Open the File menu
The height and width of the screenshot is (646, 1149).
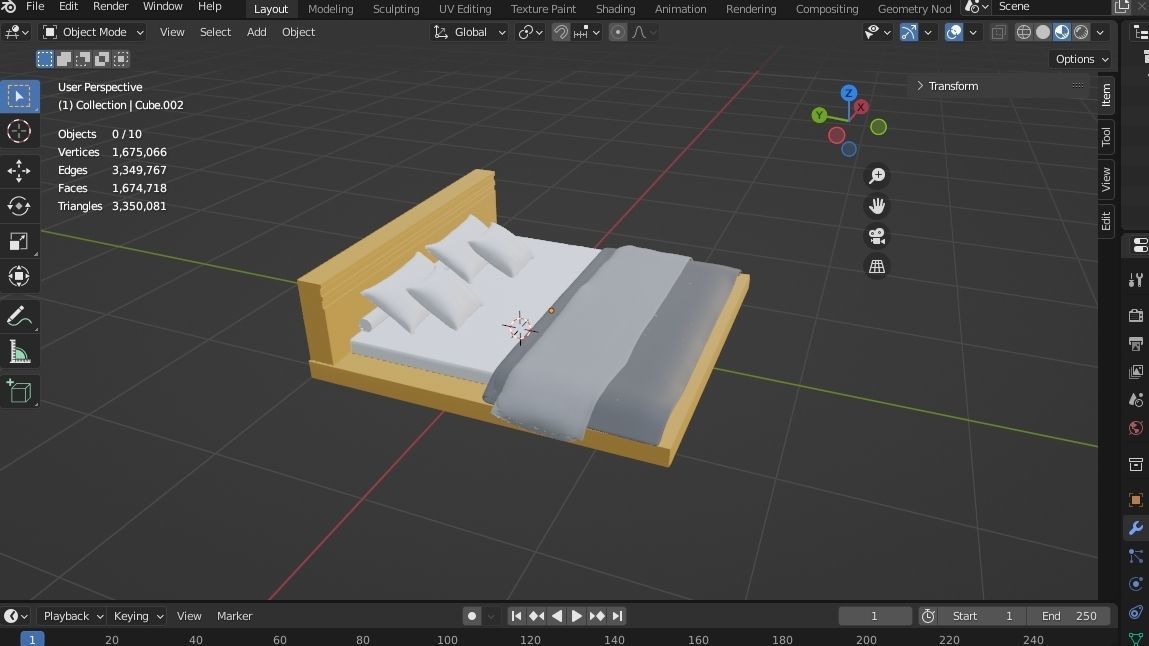[x=35, y=7]
